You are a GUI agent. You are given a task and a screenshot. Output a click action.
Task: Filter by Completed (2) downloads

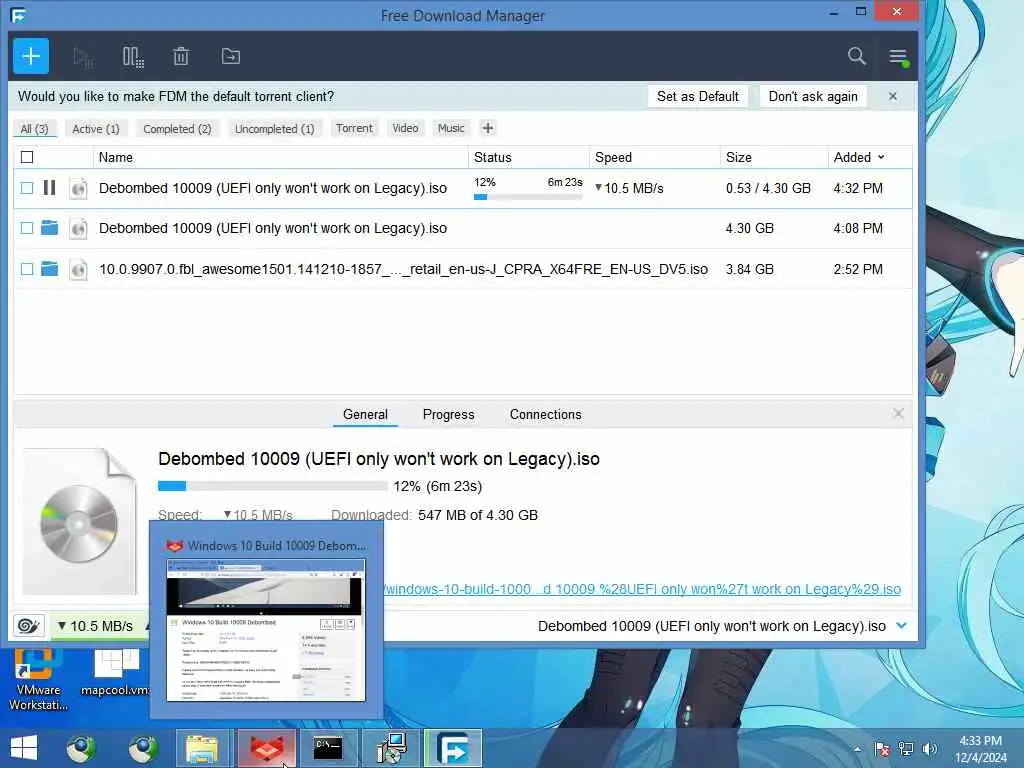(177, 129)
